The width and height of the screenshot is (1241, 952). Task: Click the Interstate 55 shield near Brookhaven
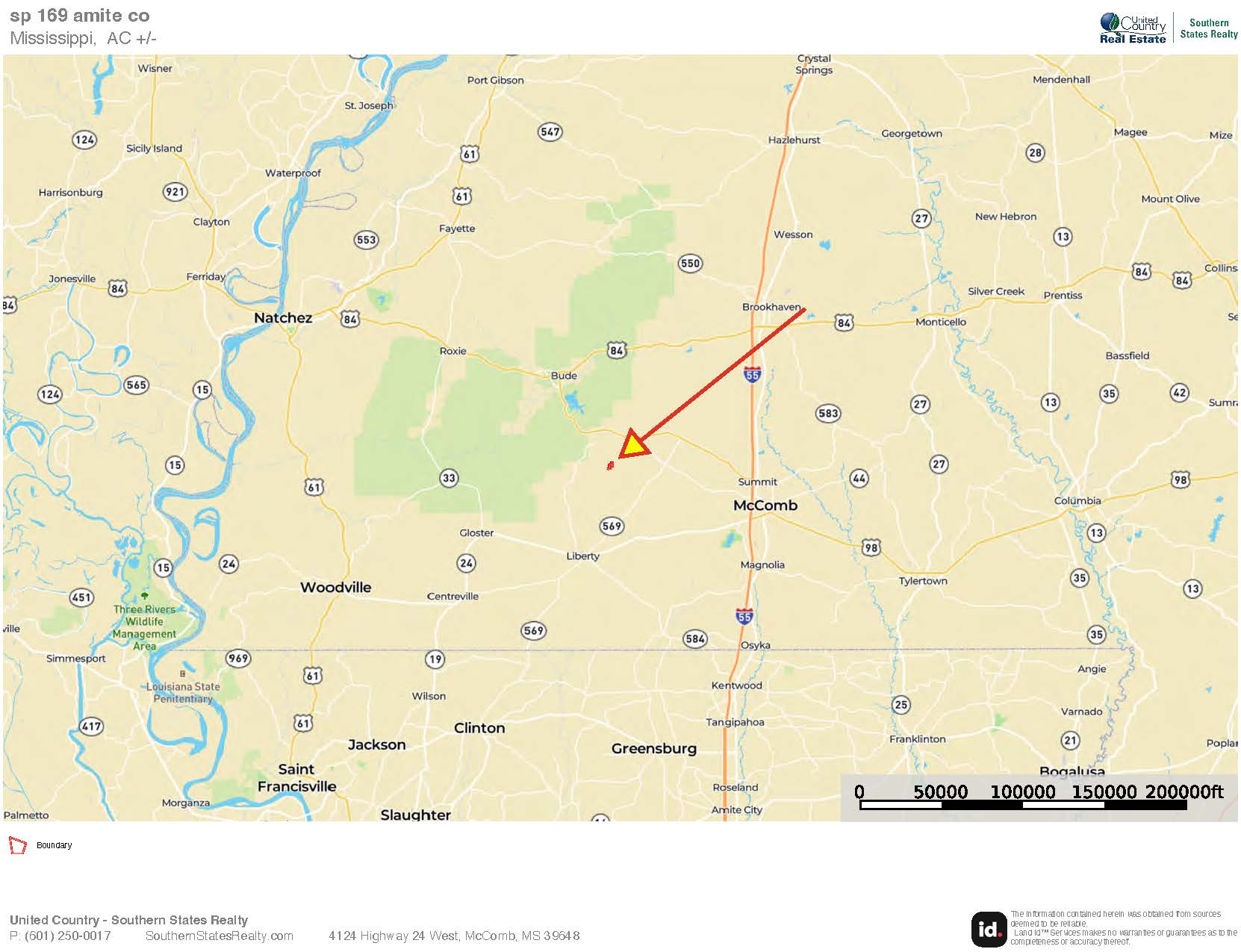pos(752,375)
